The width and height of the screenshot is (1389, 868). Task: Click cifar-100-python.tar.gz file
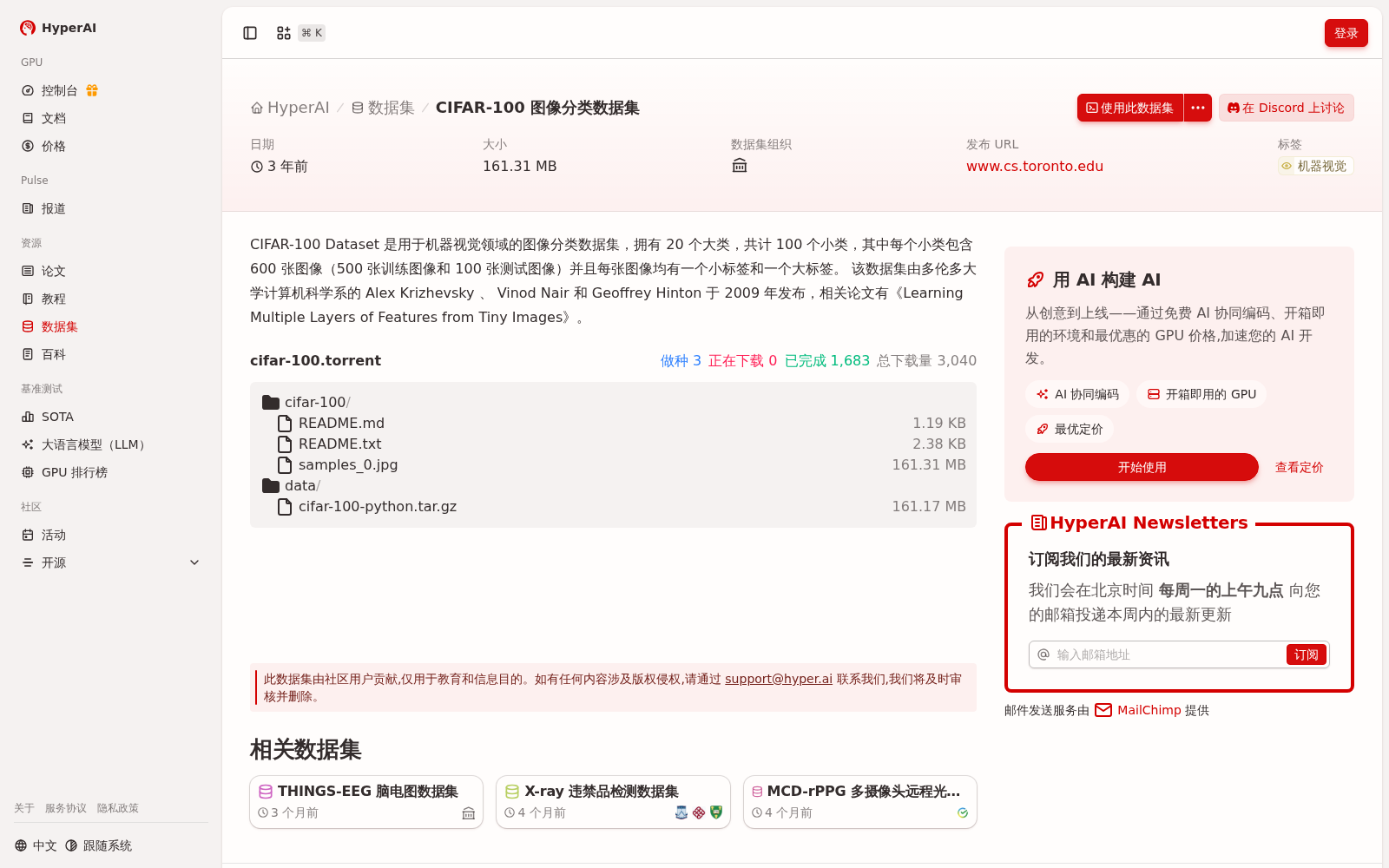click(367, 506)
